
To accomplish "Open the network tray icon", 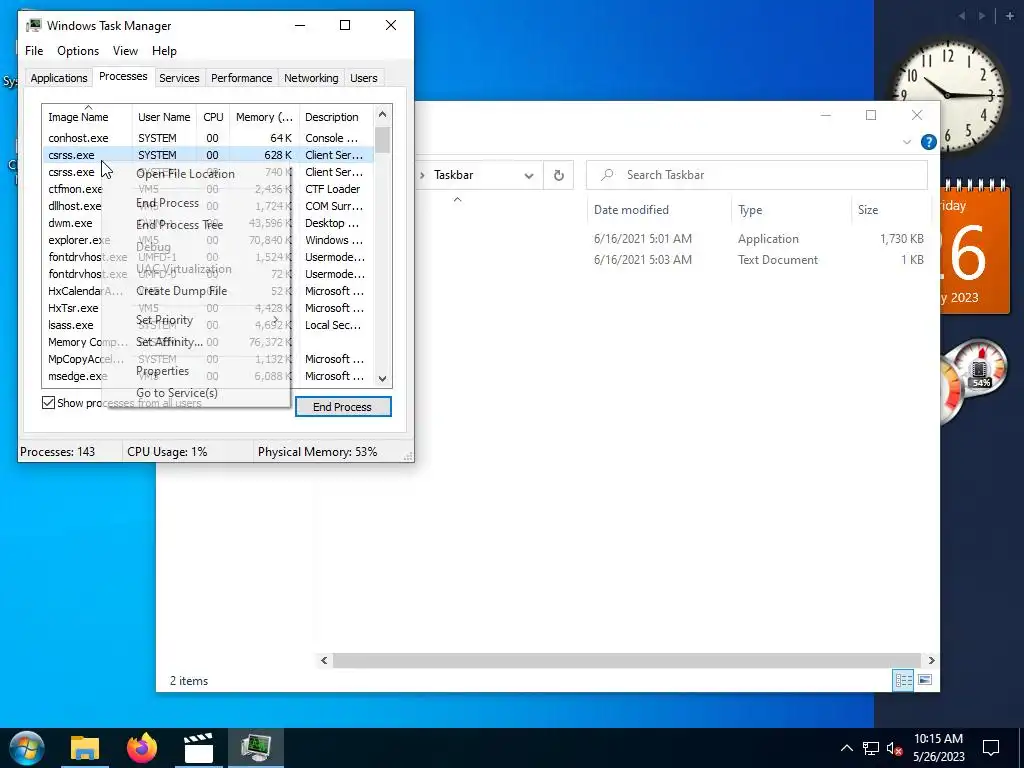I will point(871,748).
